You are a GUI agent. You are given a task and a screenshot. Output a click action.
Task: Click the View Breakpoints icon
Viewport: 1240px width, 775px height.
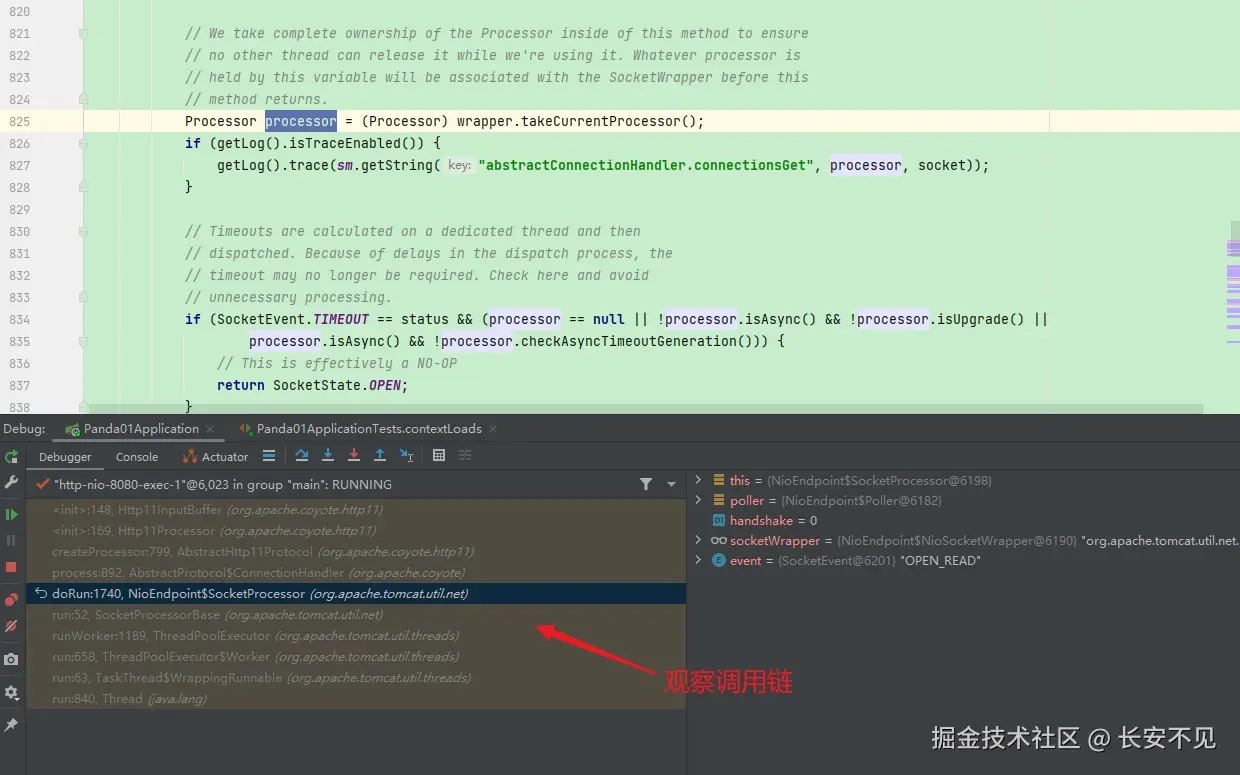pos(11,600)
